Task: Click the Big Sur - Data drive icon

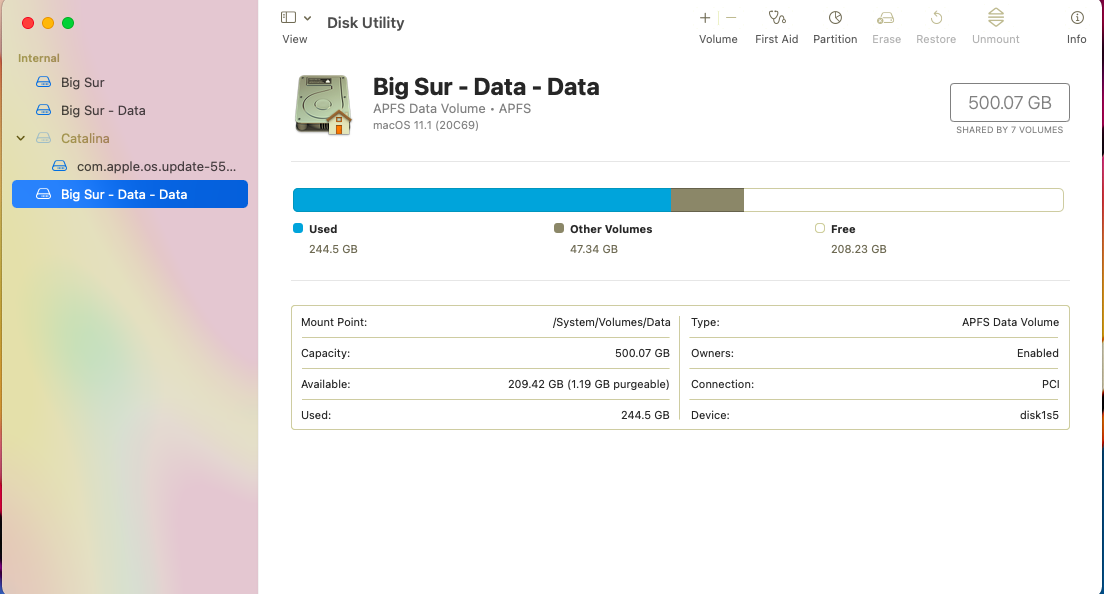Action: point(44,110)
